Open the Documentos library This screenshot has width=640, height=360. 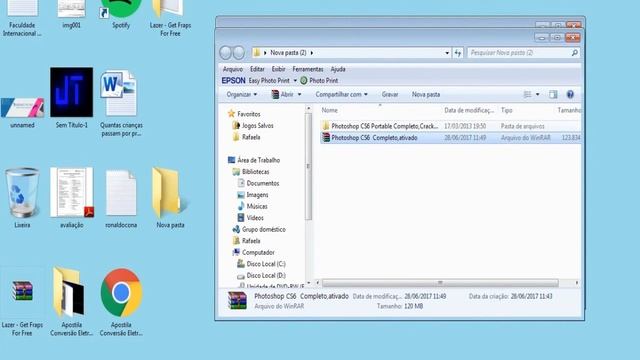click(x=258, y=183)
